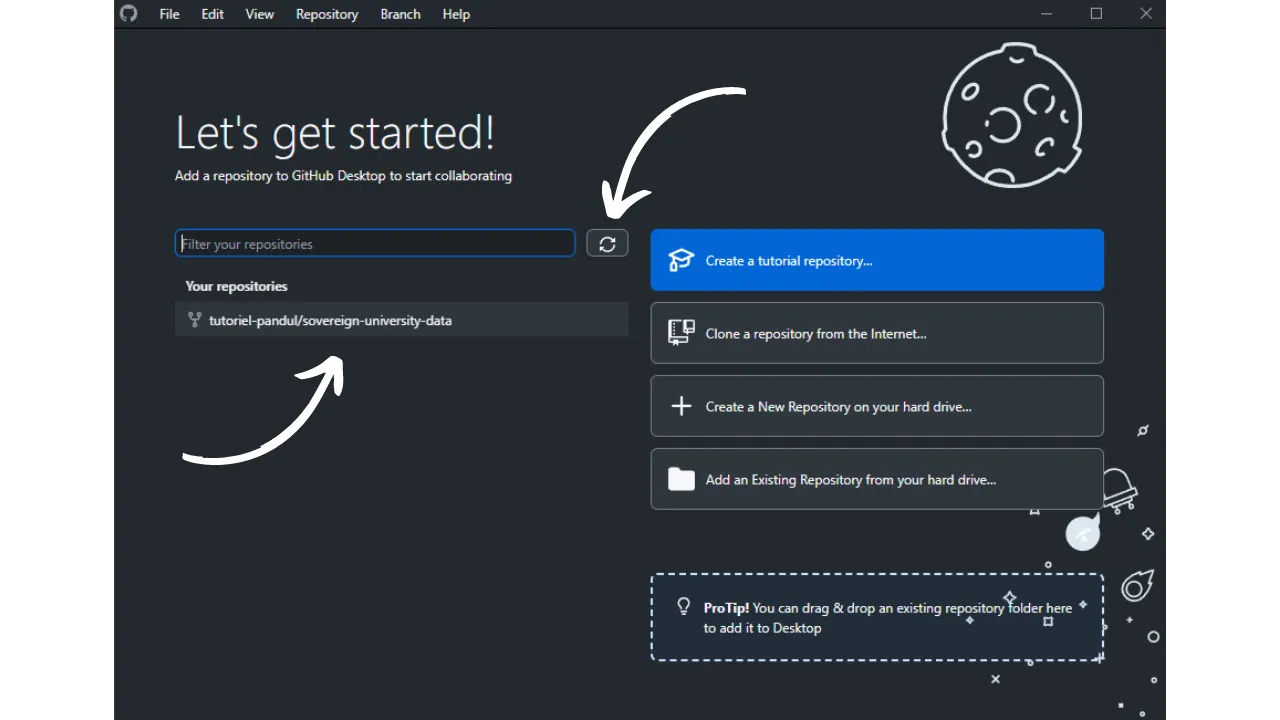Focus the Filter your repositories field
This screenshot has height=720, width=1280.
375,243
